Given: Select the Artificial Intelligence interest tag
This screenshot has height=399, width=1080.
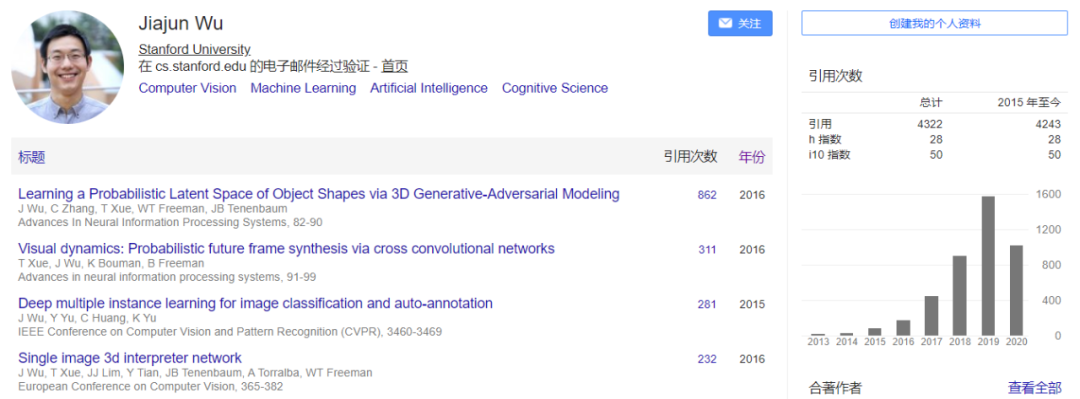Looking at the screenshot, I should pyautogui.click(x=428, y=88).
